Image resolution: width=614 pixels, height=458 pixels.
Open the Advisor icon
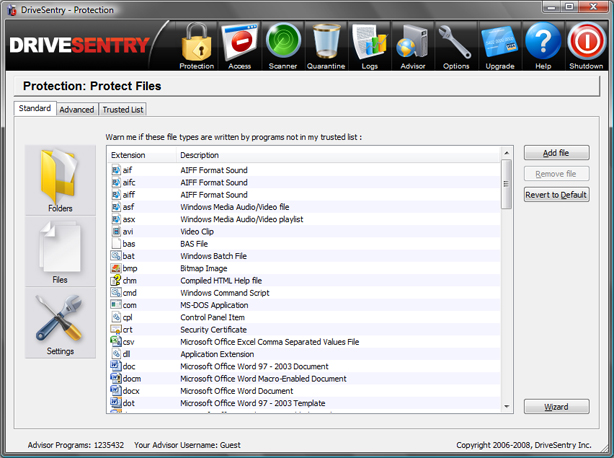[412, 46]
